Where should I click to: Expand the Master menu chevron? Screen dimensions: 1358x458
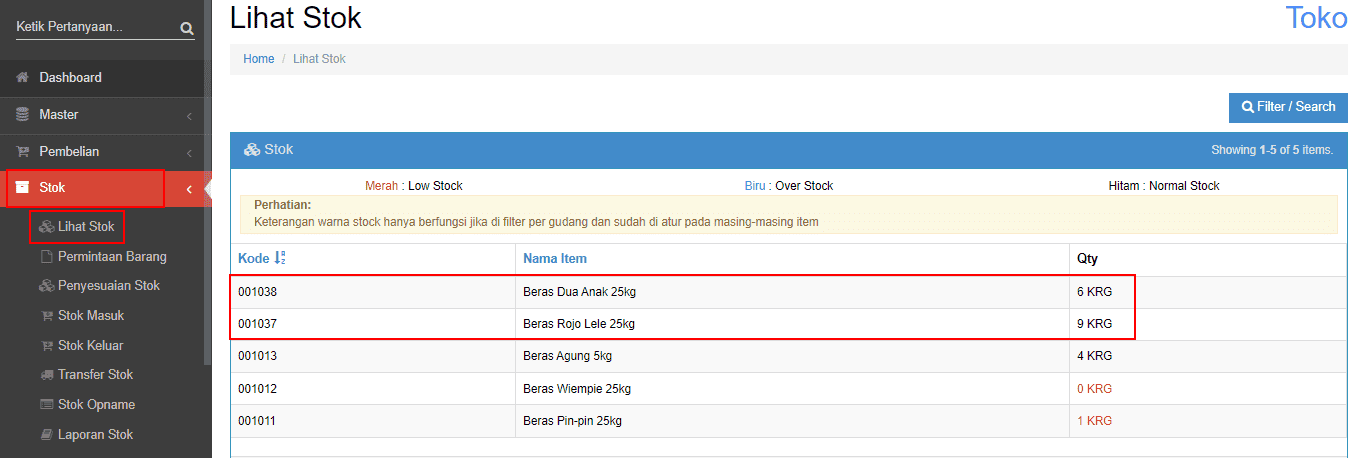tap(189, 116)
